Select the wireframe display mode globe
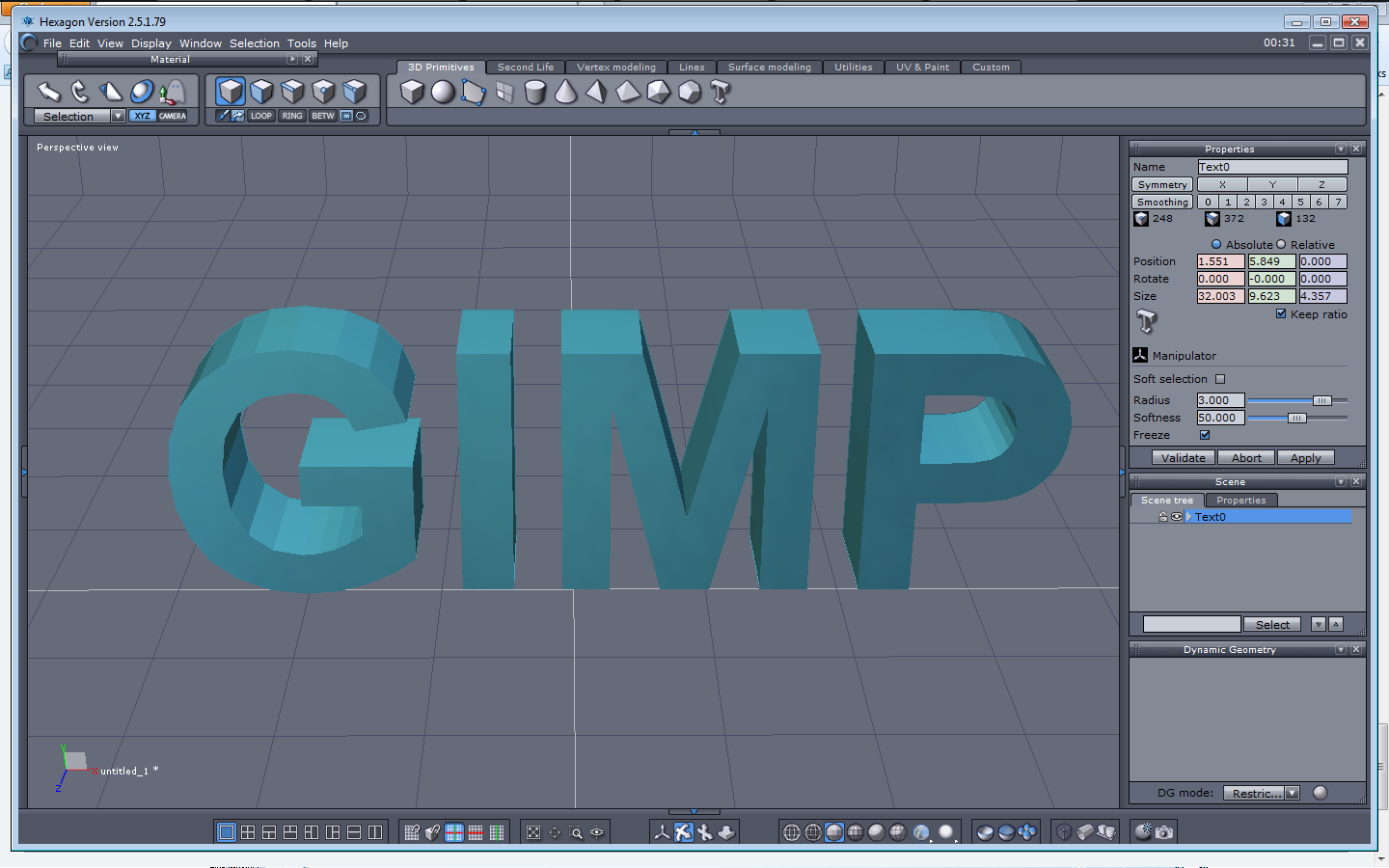The height and width of the screenshot is (868, 1389). pos(791,832)
